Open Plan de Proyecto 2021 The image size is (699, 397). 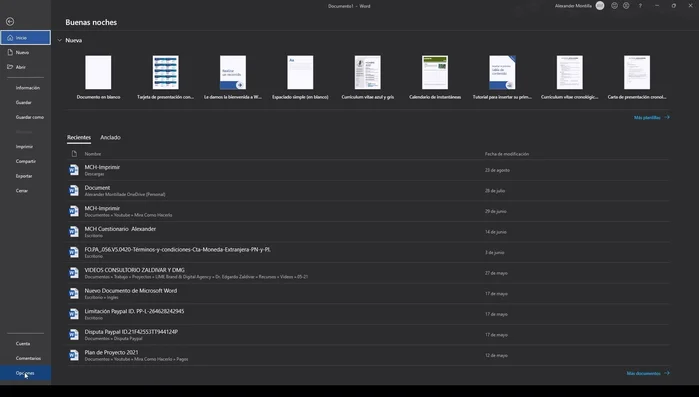pos(368,355)
